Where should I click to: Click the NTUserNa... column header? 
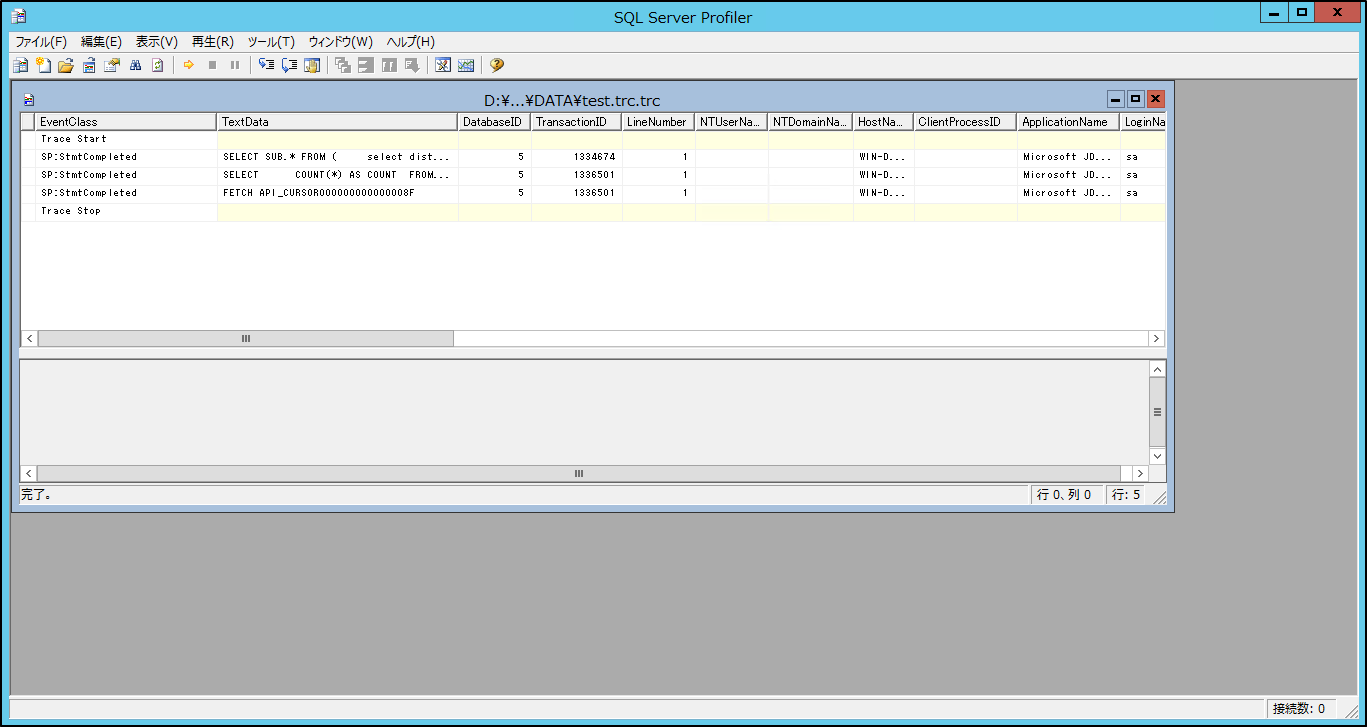(731, 122)
